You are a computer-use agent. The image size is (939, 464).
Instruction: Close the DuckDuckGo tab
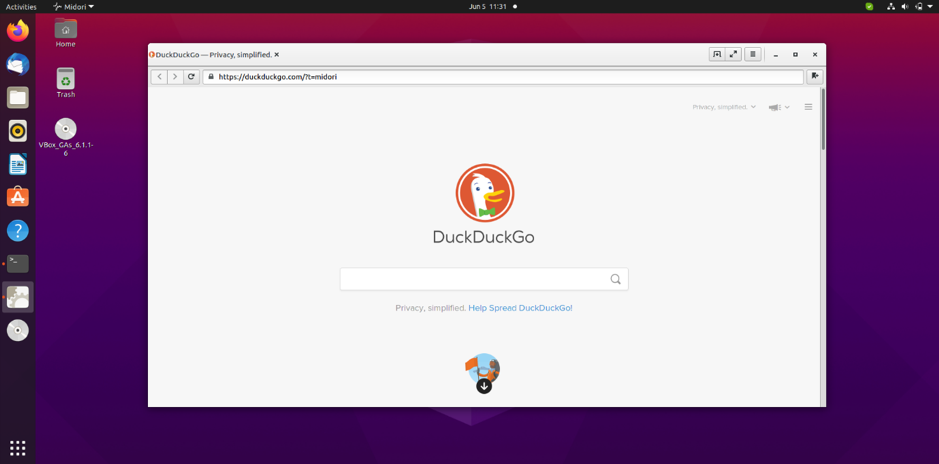point(277,54)
